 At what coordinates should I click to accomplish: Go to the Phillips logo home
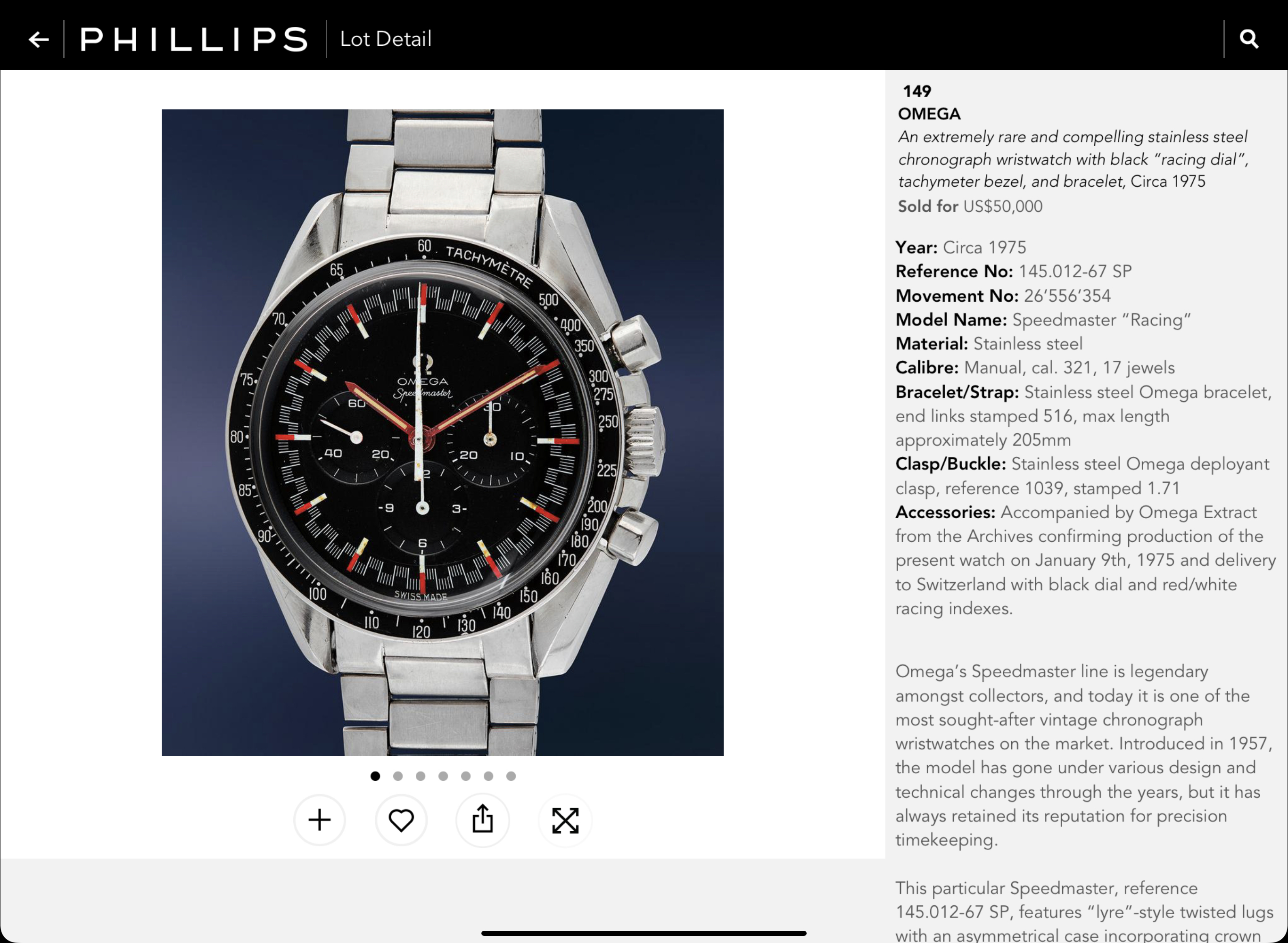coord(194,40)
